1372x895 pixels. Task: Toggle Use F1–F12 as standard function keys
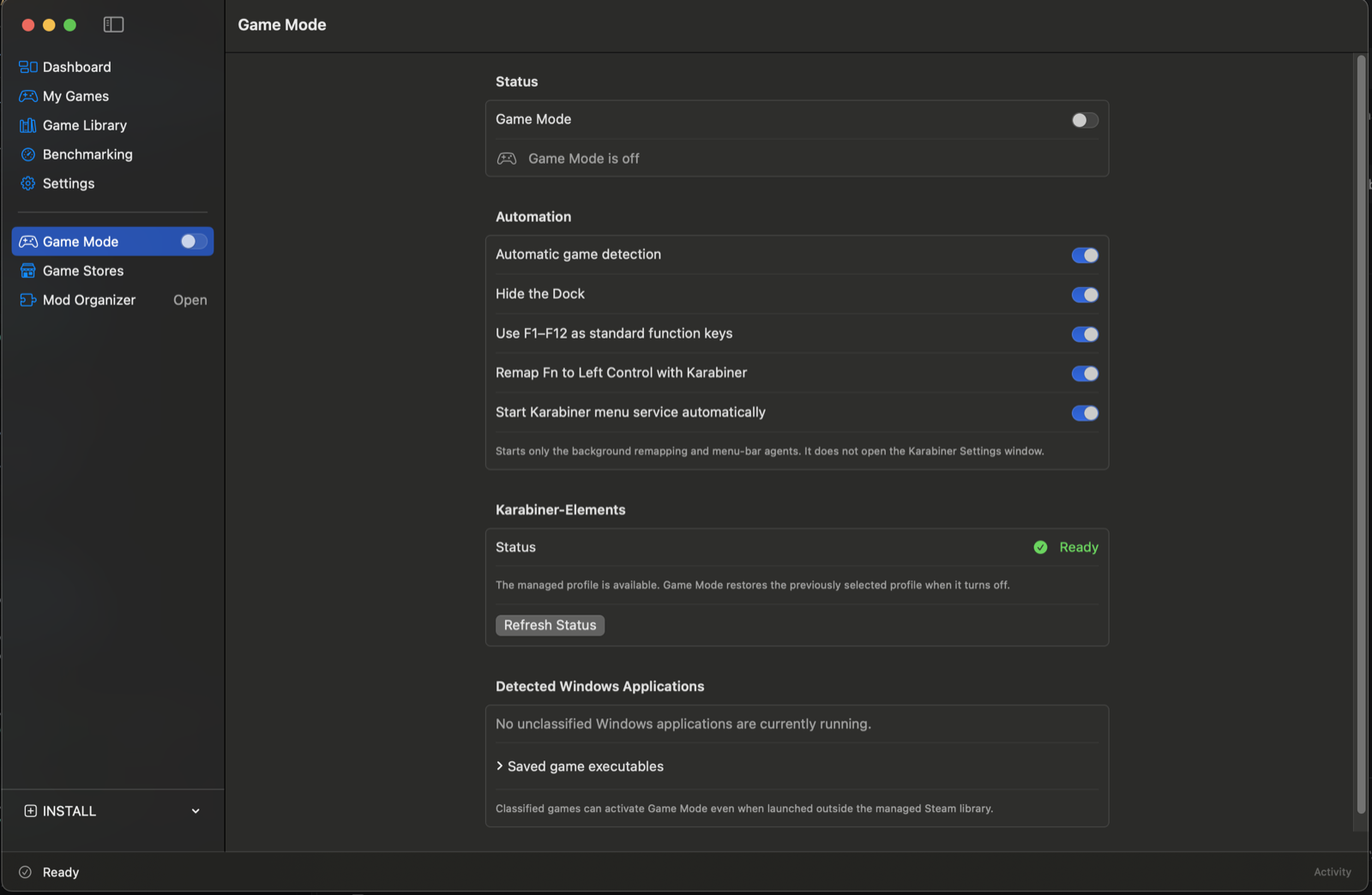coord(1085,334)
